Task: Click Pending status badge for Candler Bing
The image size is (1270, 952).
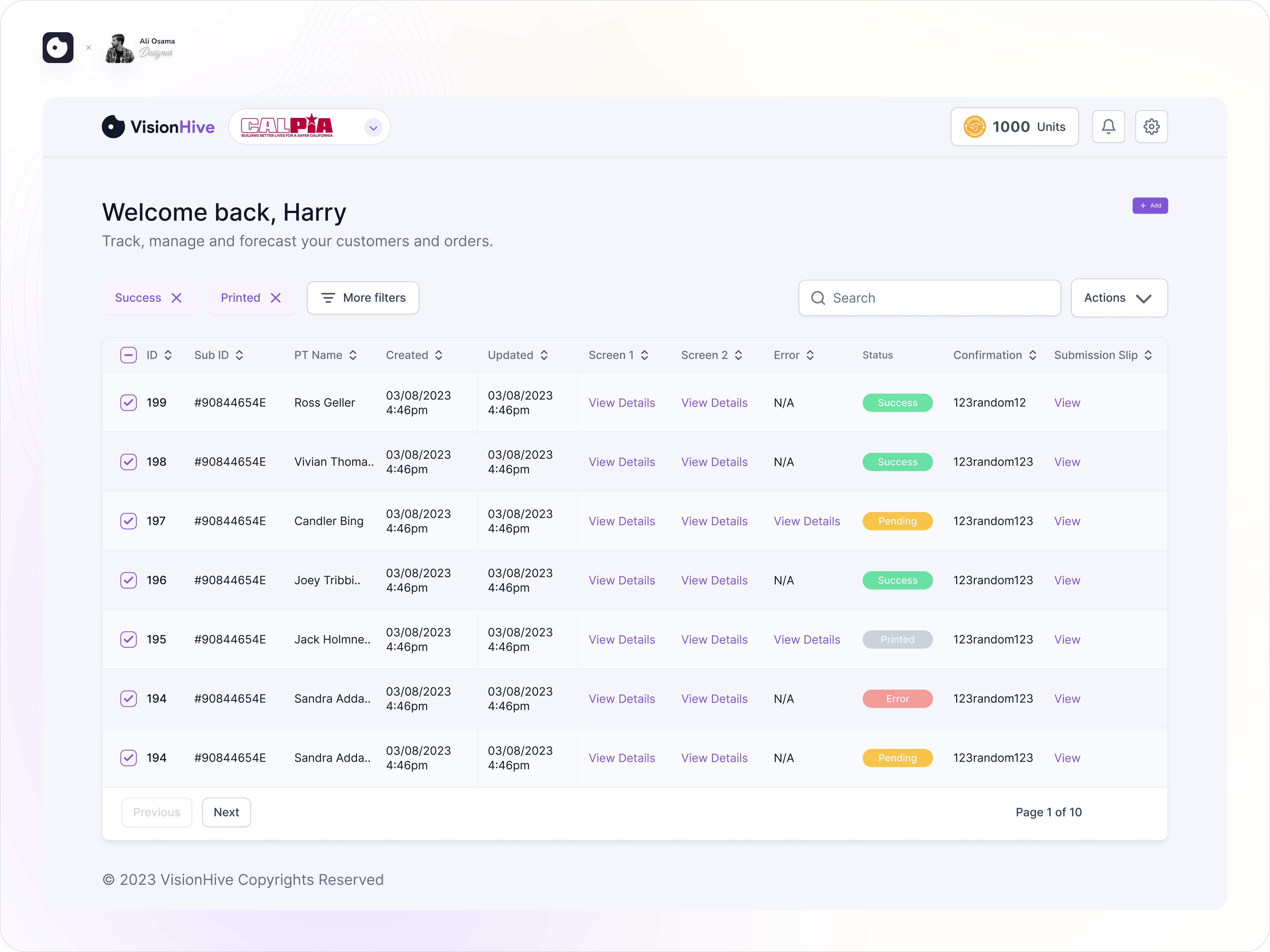Action: [x=897, y=521]
